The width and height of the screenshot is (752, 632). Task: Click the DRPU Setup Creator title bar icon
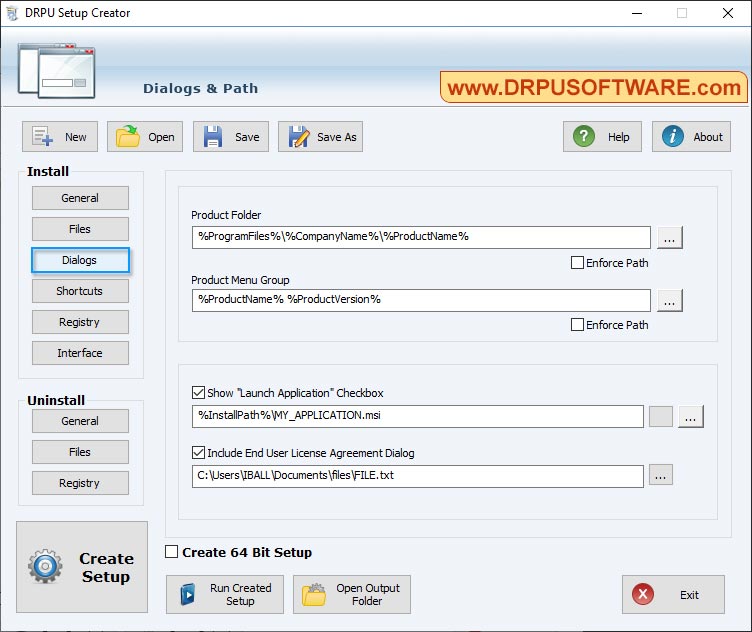pos(12,13)
